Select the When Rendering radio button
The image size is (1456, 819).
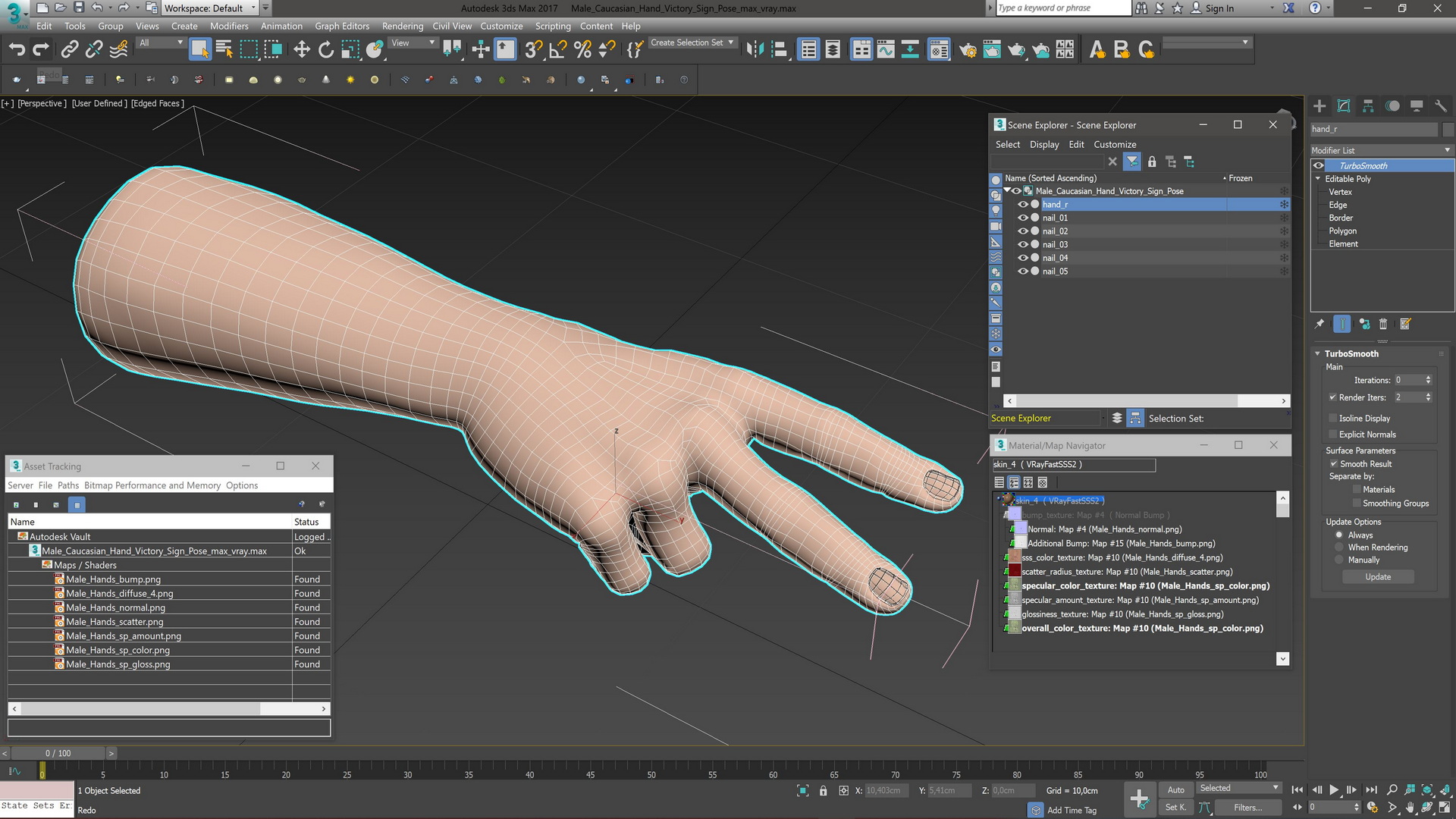1339,548
